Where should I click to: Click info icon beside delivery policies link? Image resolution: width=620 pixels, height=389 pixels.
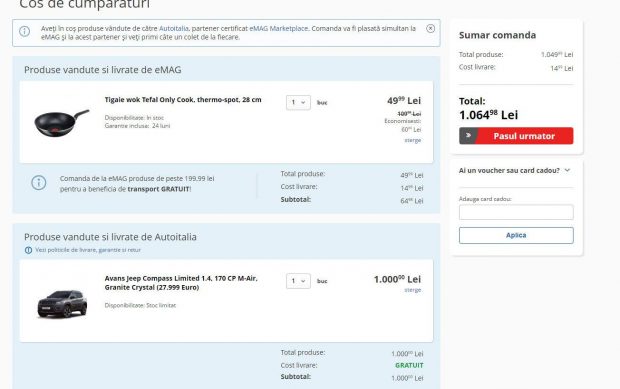pos(28,250)
